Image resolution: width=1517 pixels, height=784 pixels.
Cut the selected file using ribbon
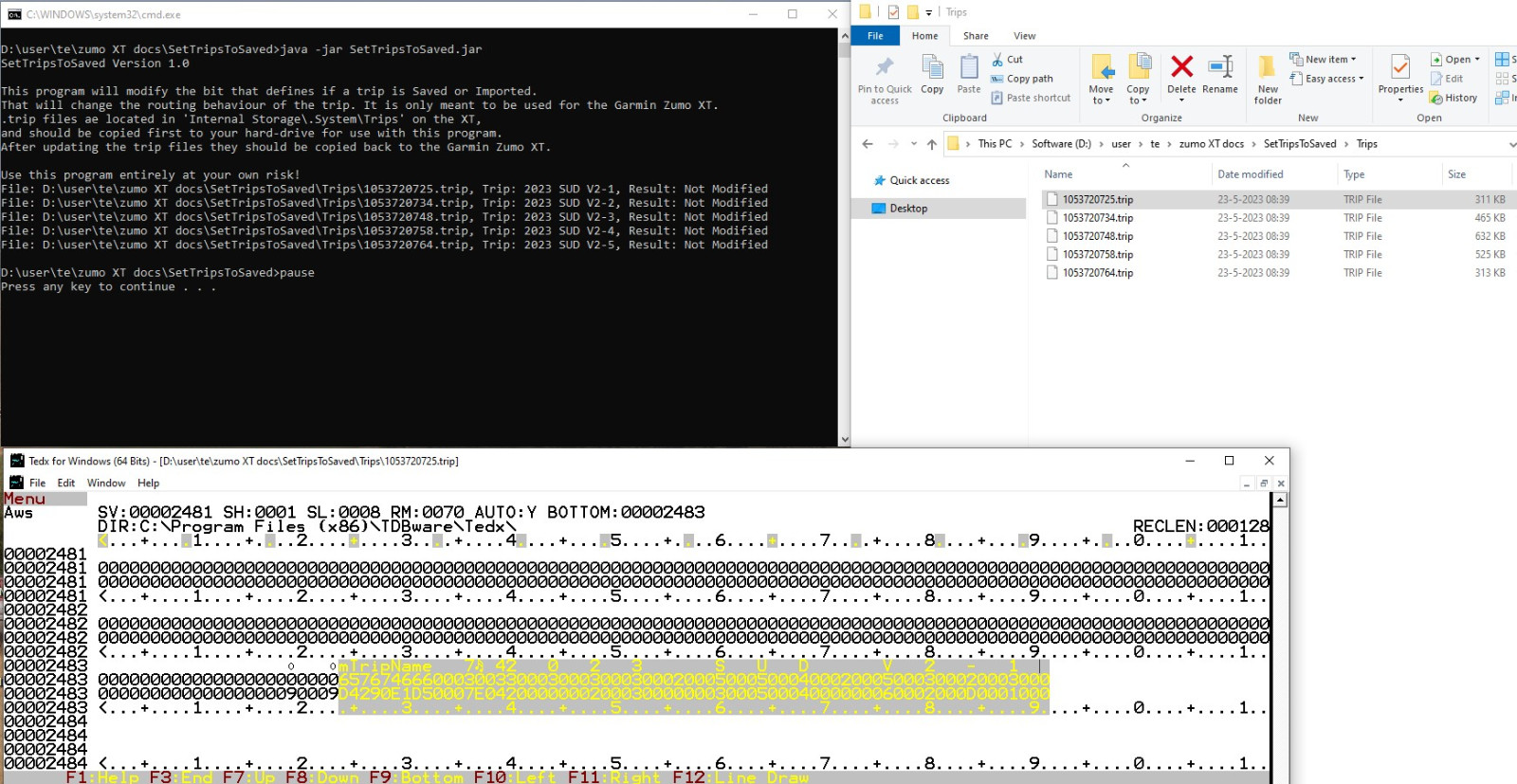tap(1007, 60)
